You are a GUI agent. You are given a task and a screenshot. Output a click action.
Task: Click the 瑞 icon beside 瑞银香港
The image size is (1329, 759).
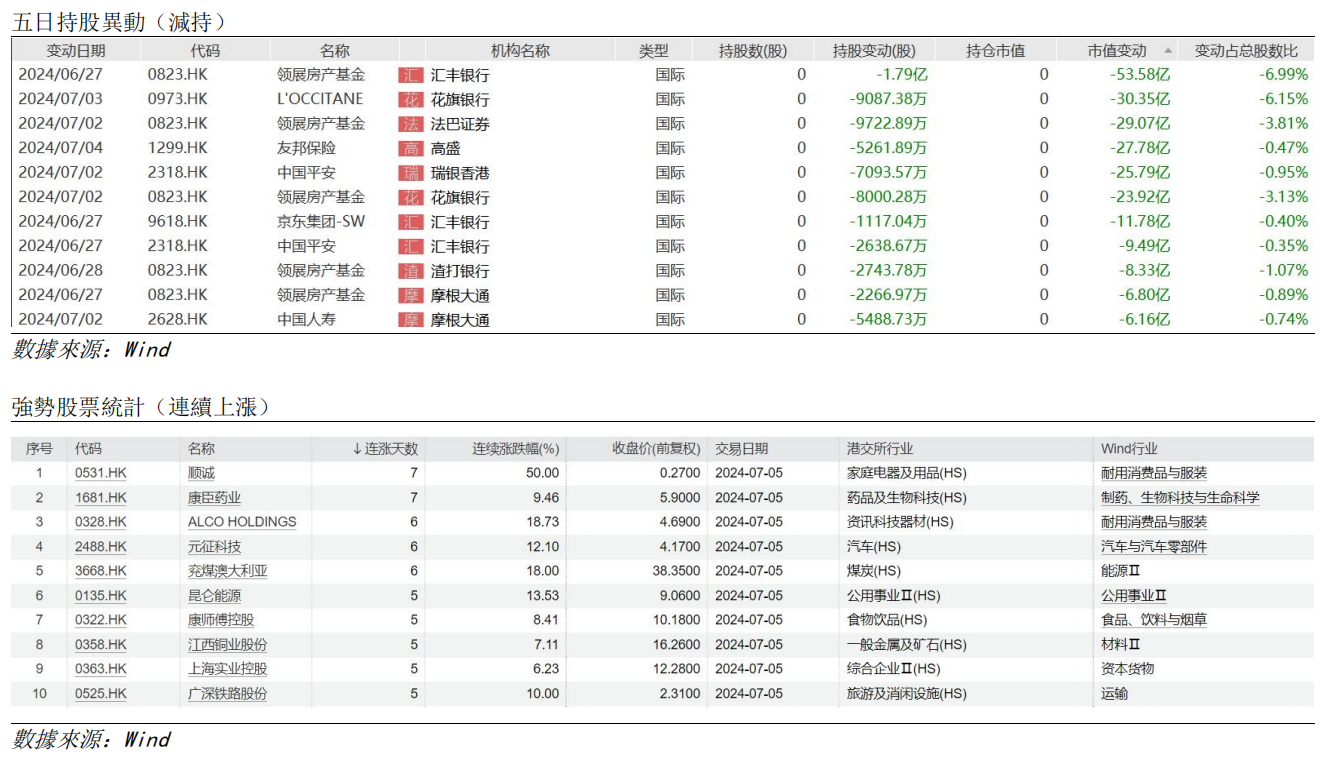pos(412,173)
